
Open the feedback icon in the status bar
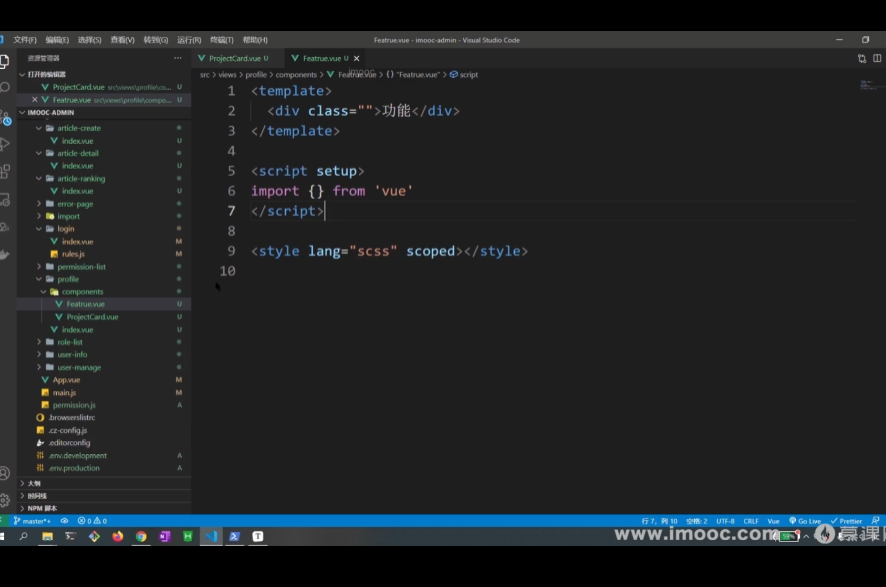[875, 521]
